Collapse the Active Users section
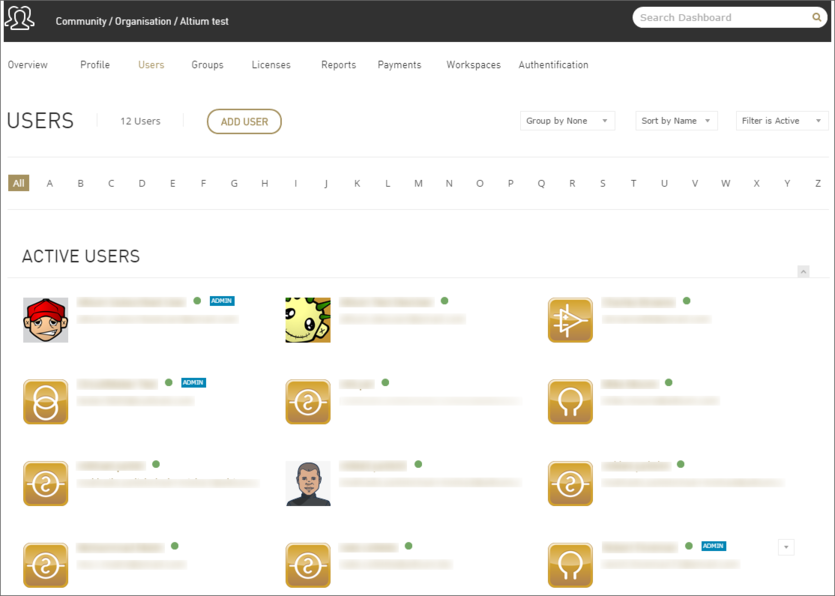Image resolution: width=835 pixels, height=596 pixels. click(x=803, y=272)
